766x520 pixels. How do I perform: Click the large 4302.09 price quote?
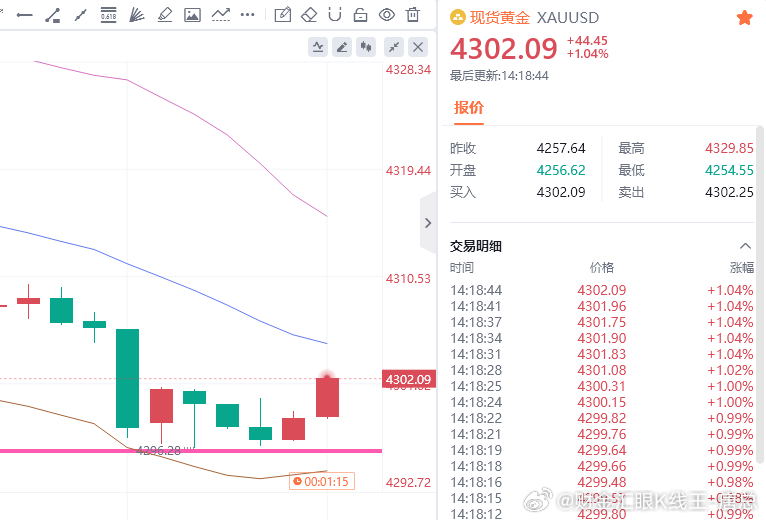[x=504, y=48]
